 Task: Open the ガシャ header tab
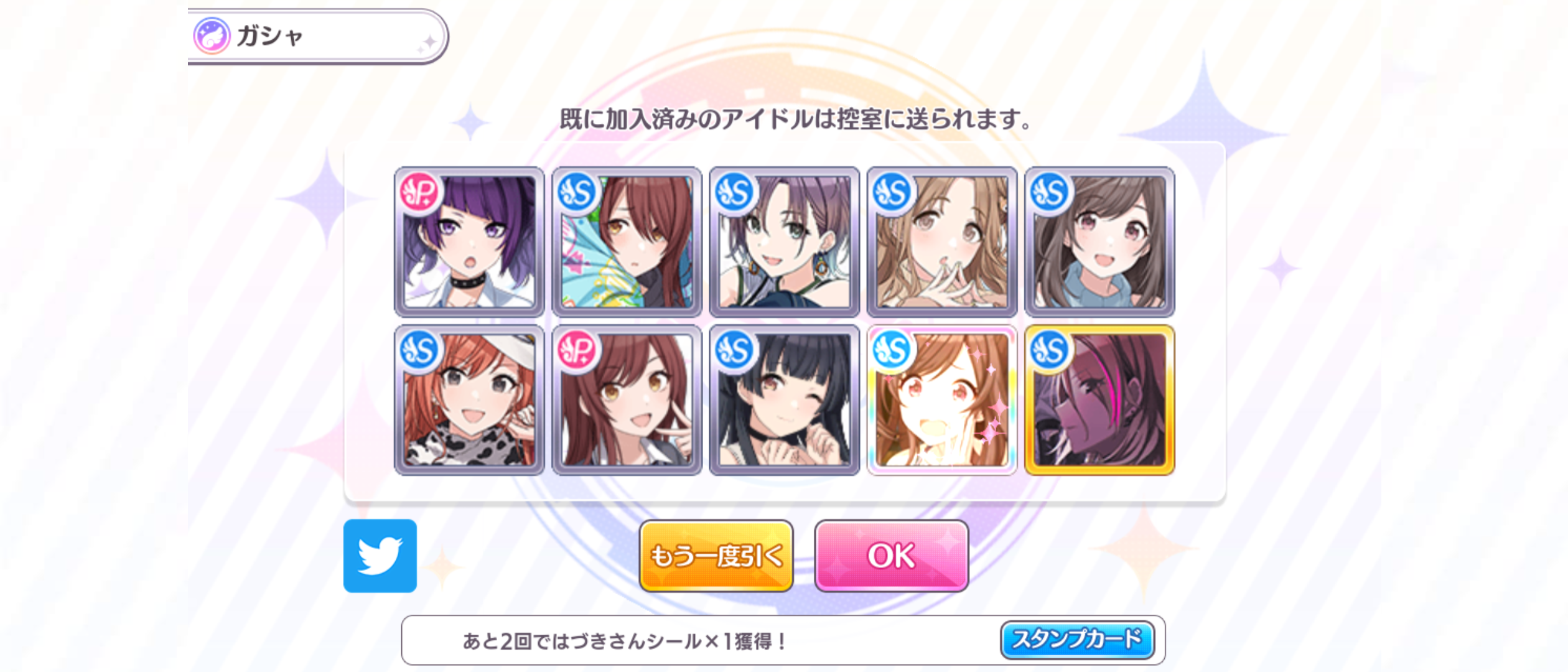click(317, 36)
